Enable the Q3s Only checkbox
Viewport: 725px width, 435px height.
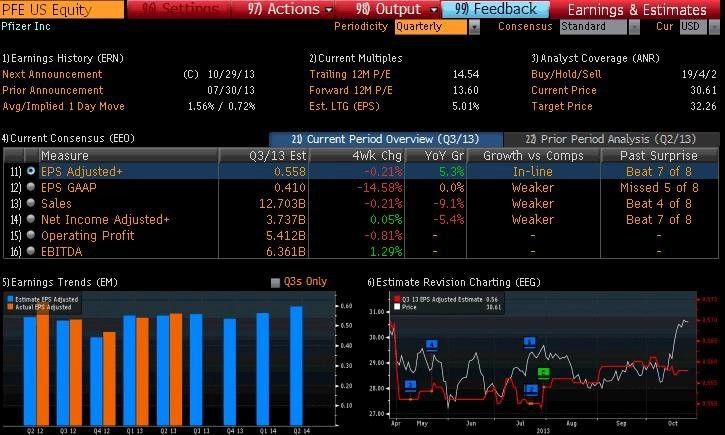coord(276,282)
